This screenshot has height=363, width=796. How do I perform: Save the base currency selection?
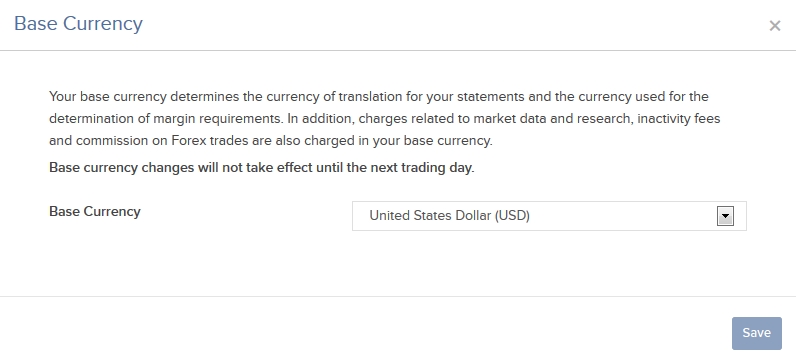(756, 333)
